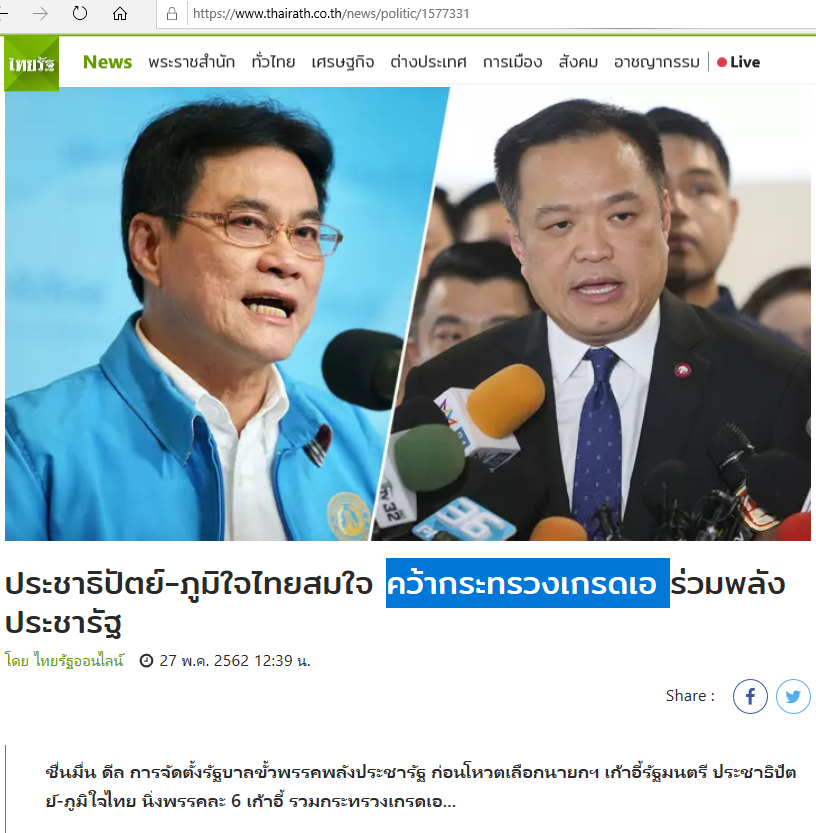This screenshot has height=833, width=816.
Task: Go to the เศรษฐกิจ section
Action: [x=343, y=62]
